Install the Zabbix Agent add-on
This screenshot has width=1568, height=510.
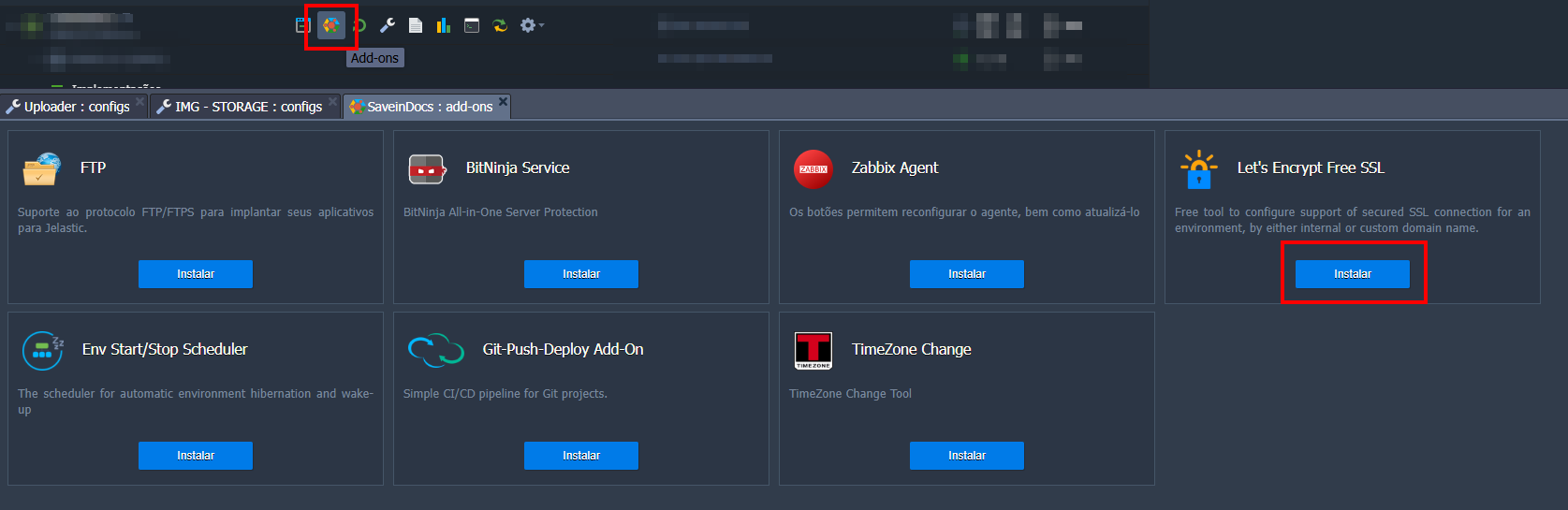click(967, 274)
